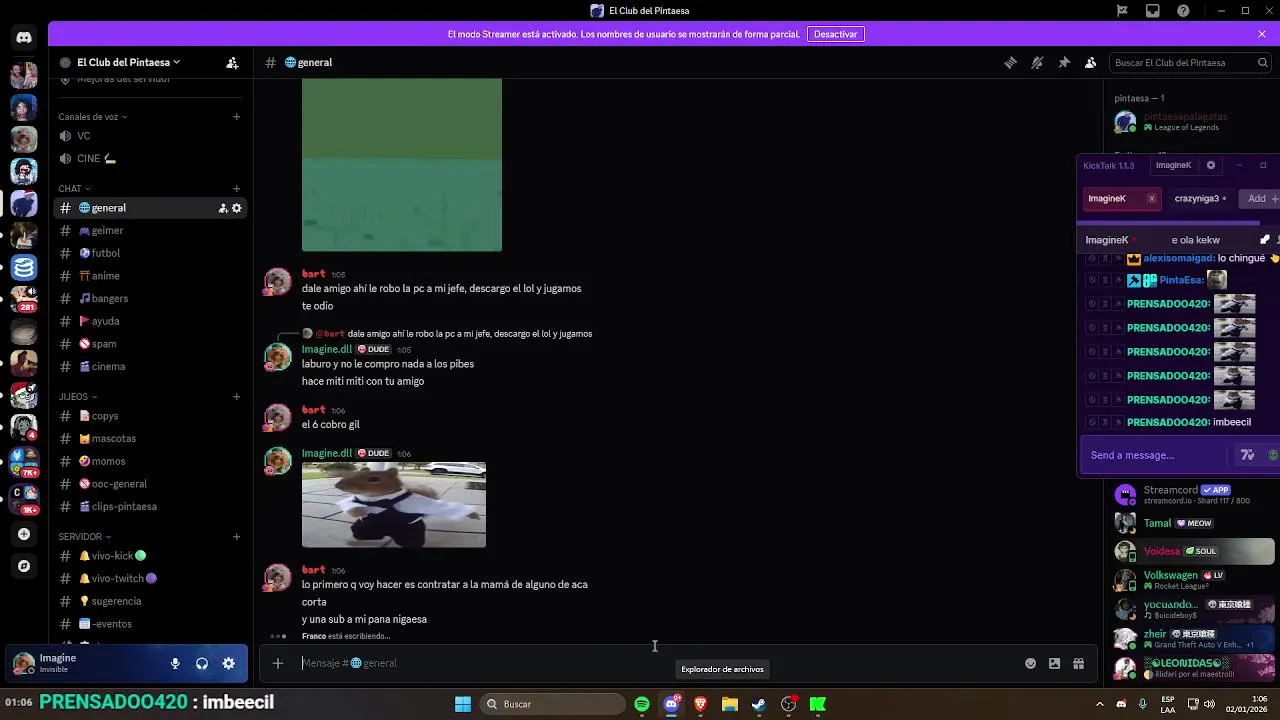1280x720 pixels.
Task: Open Windows Start menu
Action: pyautogui.click(x=463, y=704)
